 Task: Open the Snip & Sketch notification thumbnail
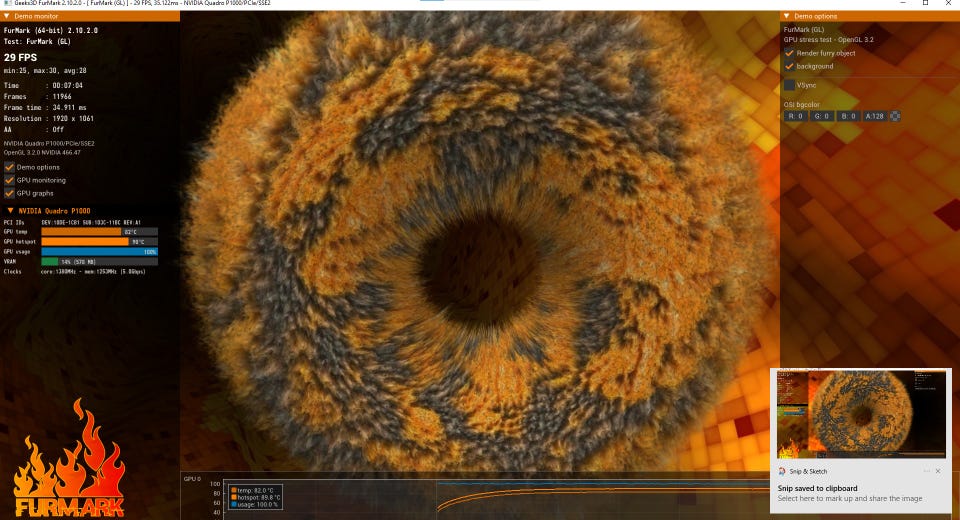[x=861, y=413]
